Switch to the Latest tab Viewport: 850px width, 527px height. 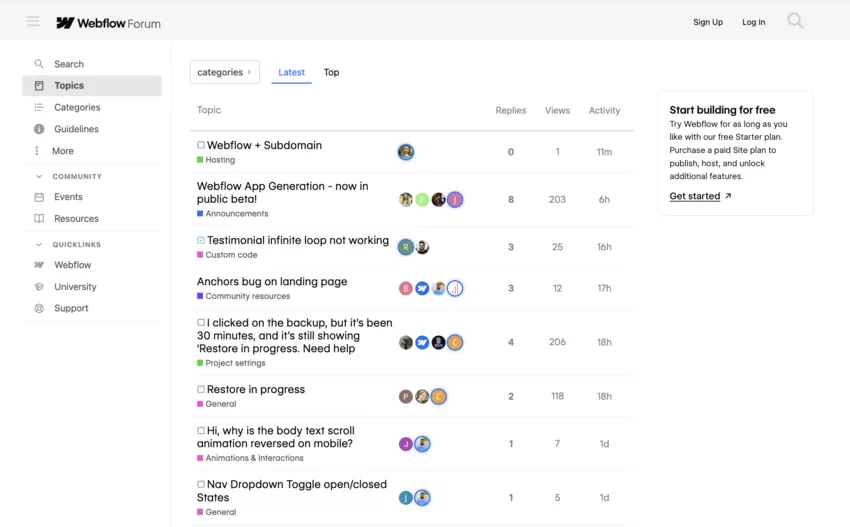point(292,72)
